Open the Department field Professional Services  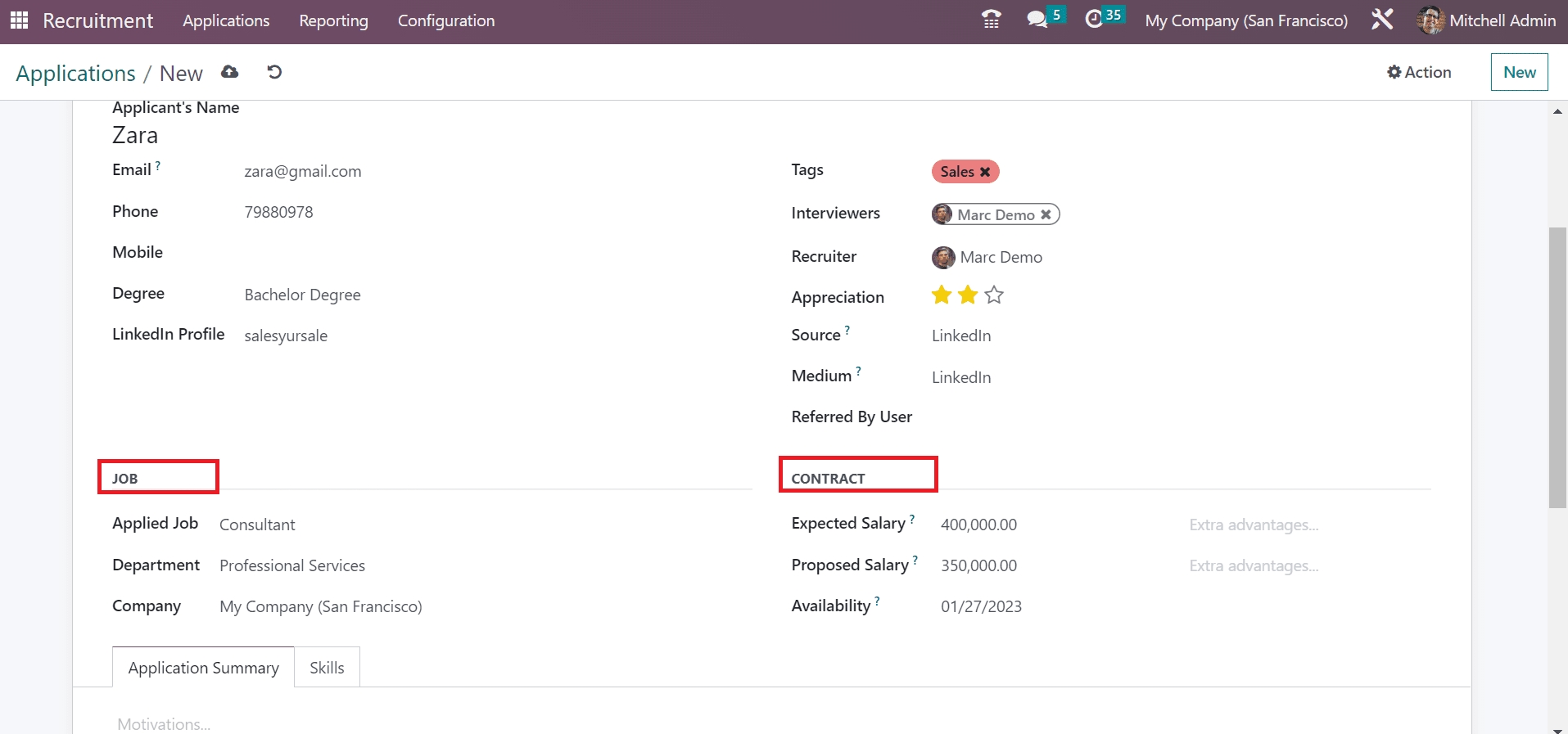292,565
